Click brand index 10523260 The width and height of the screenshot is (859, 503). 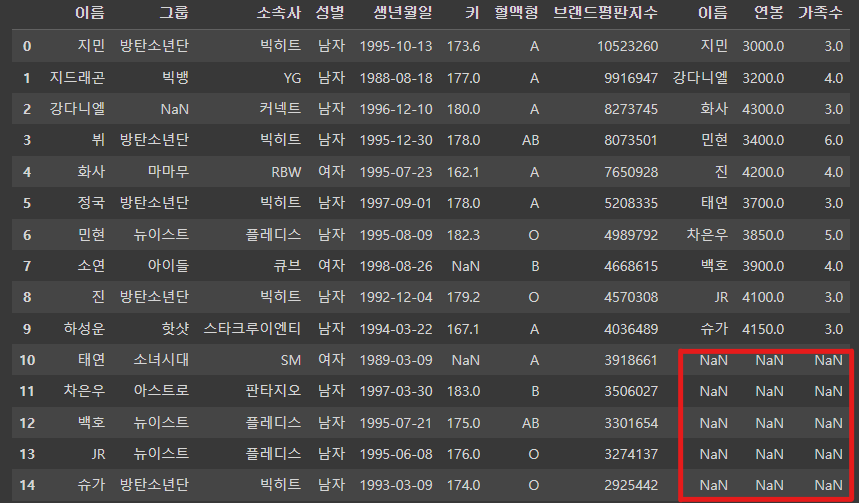click(x=627, y=46)
